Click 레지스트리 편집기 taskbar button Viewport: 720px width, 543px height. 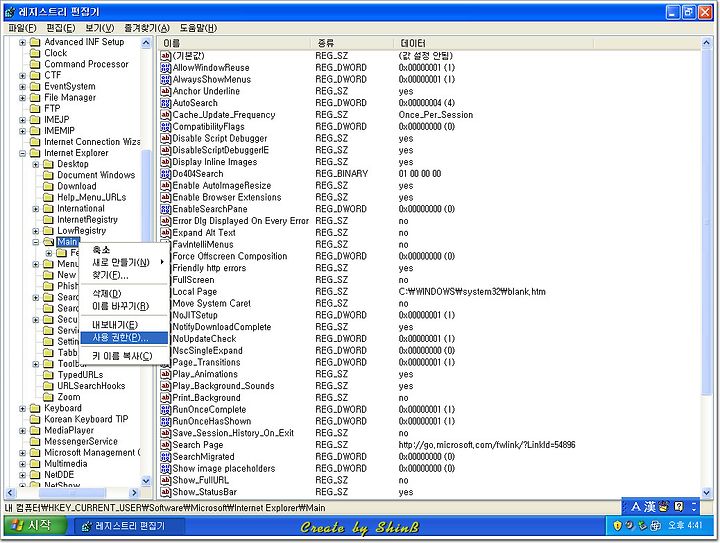point(129,526)
